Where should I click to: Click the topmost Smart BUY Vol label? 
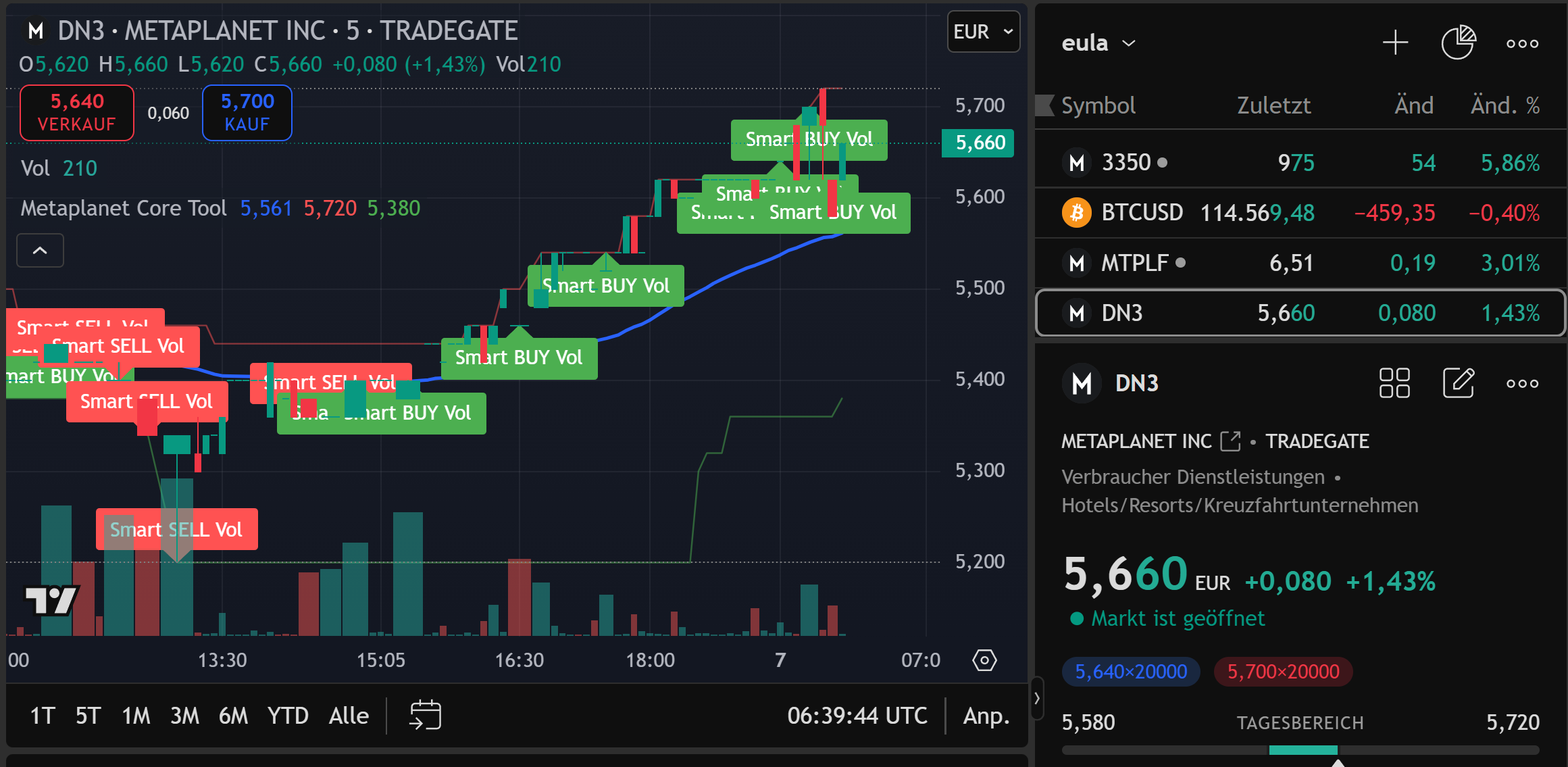point(809,139)
